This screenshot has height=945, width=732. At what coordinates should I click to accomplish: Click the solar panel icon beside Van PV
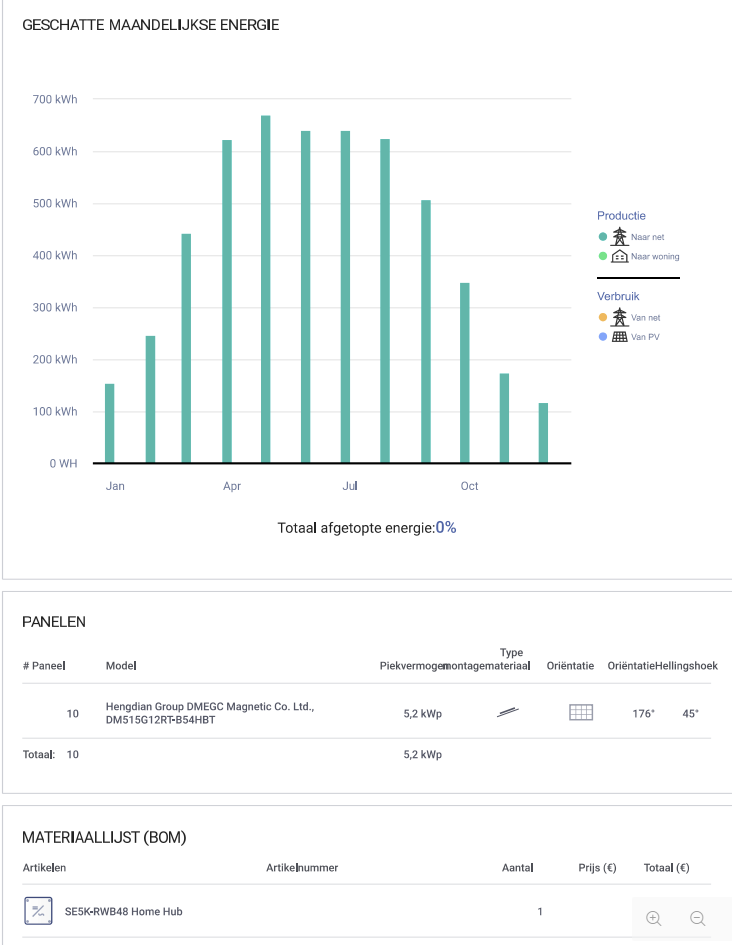(619, 337)
